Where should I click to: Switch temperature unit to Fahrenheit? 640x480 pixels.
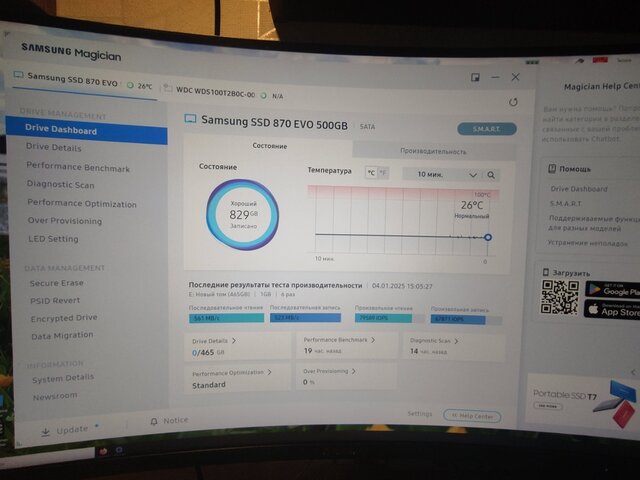(383, 172)
